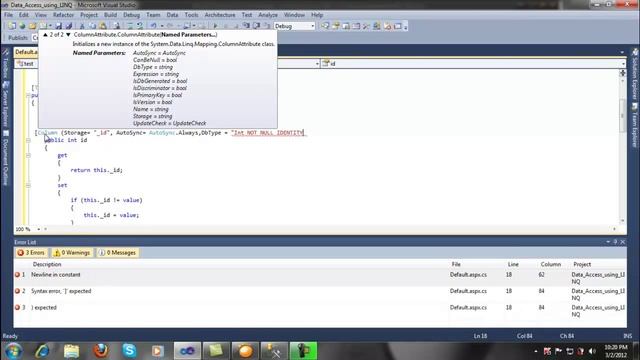Collapse the set accessor block
This screenshot has height=360, width=640.
pos(28,185)
